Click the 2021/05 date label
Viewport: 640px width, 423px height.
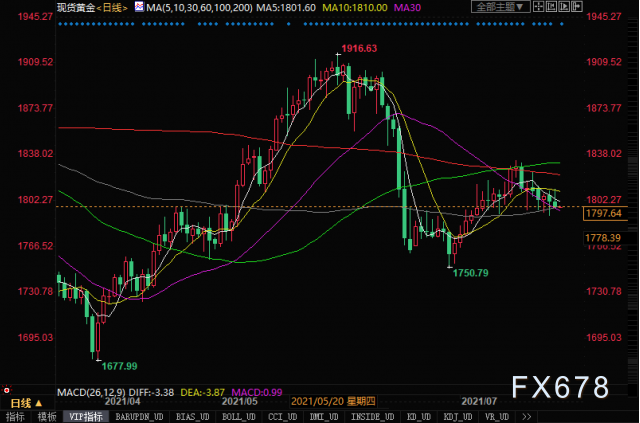point(240,401)
